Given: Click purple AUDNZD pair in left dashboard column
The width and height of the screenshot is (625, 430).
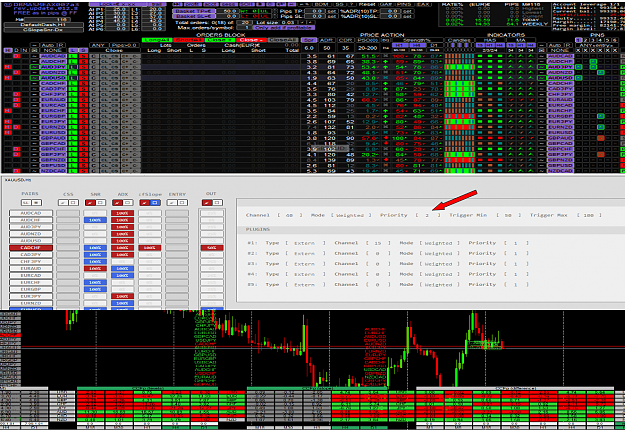Looking at the screenshot, I should pyautogui.click(x=53, y=73).
